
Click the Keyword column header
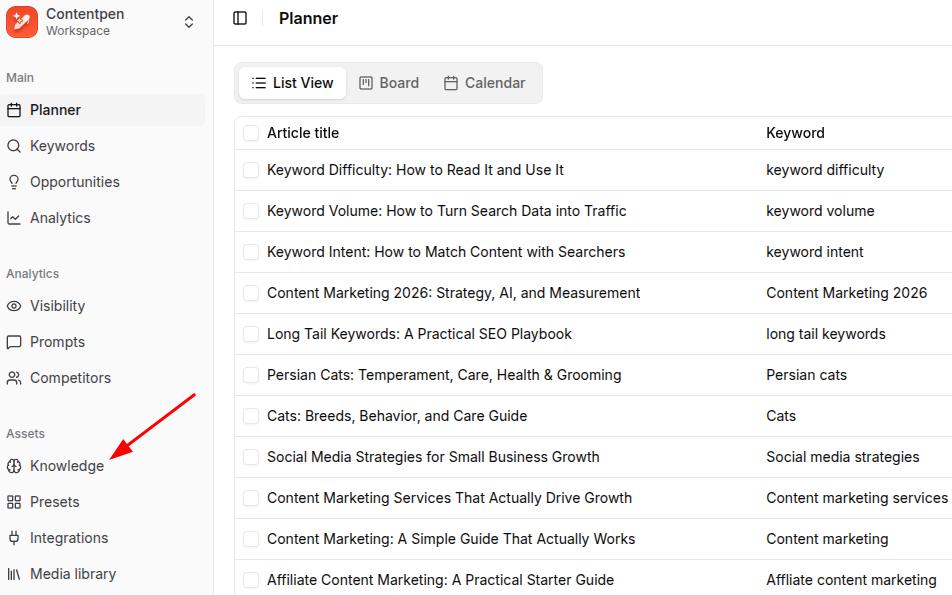pyautogui.click(x=794, y=132)
